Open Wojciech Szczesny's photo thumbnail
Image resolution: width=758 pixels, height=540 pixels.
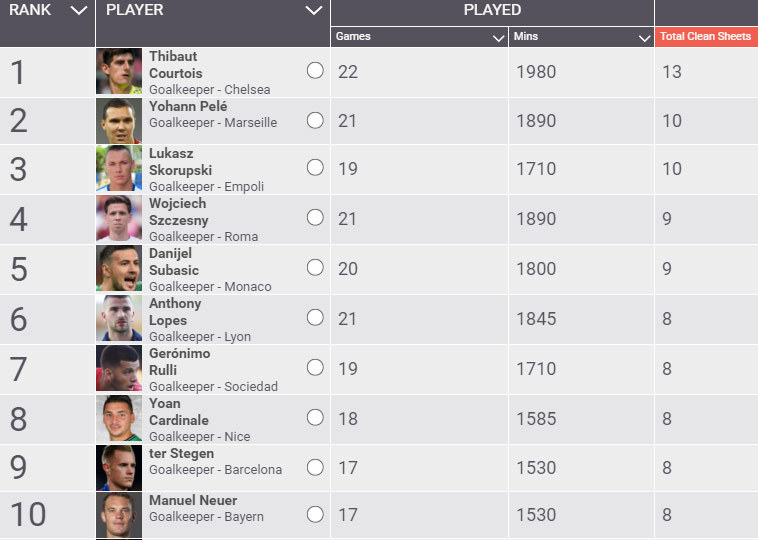pyautogui.click(x=119, y=219)
